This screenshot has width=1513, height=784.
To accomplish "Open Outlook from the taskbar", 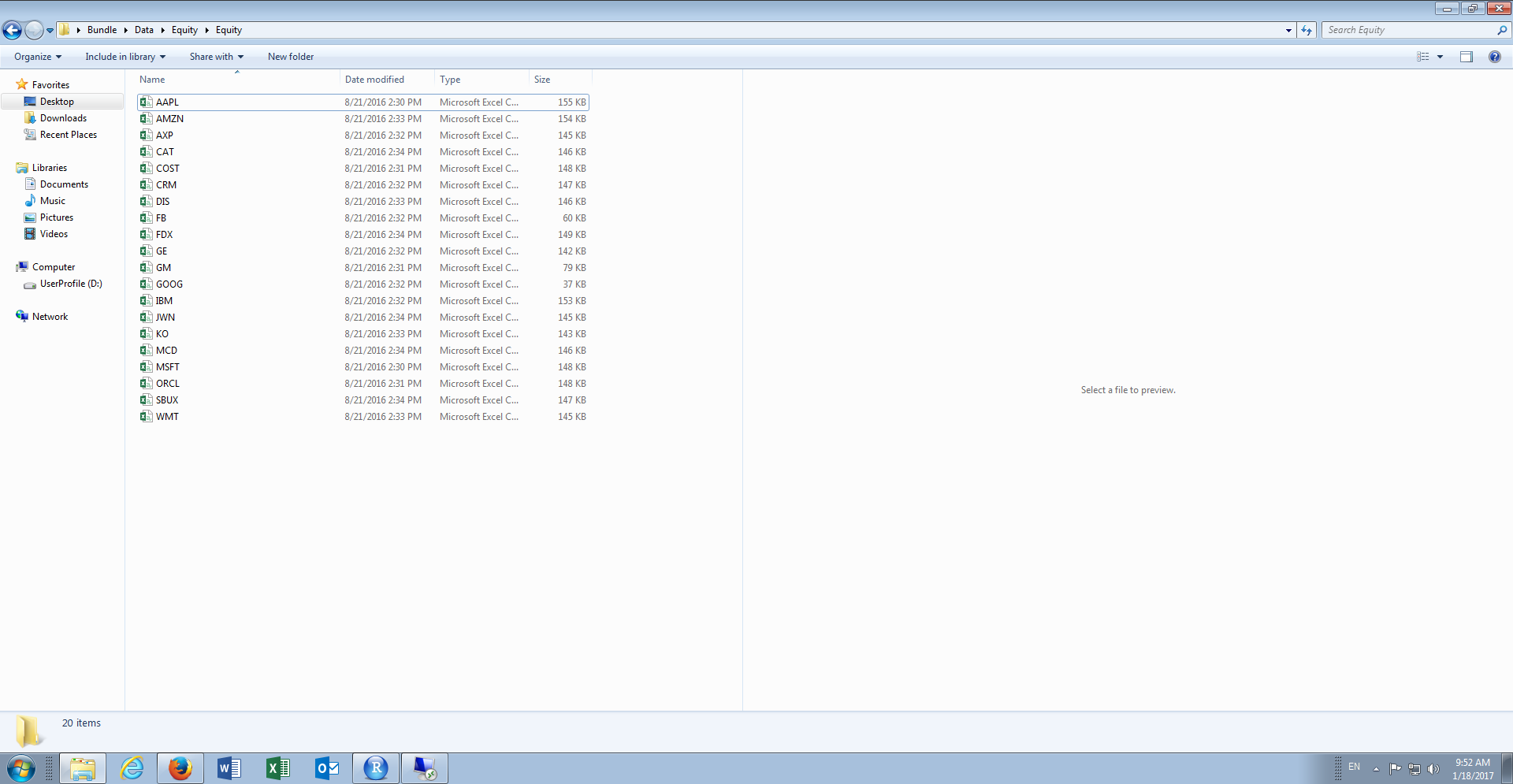I will click(326, 768).
